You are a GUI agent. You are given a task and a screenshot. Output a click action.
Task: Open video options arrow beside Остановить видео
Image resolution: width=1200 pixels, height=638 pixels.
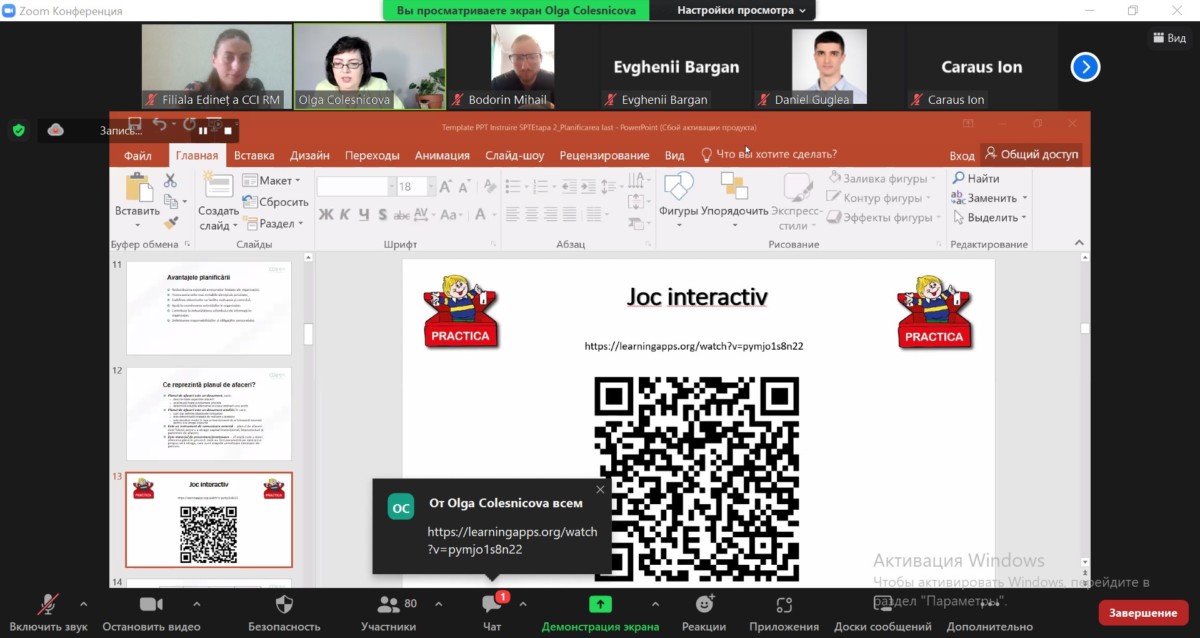click(x=196, y=604)
